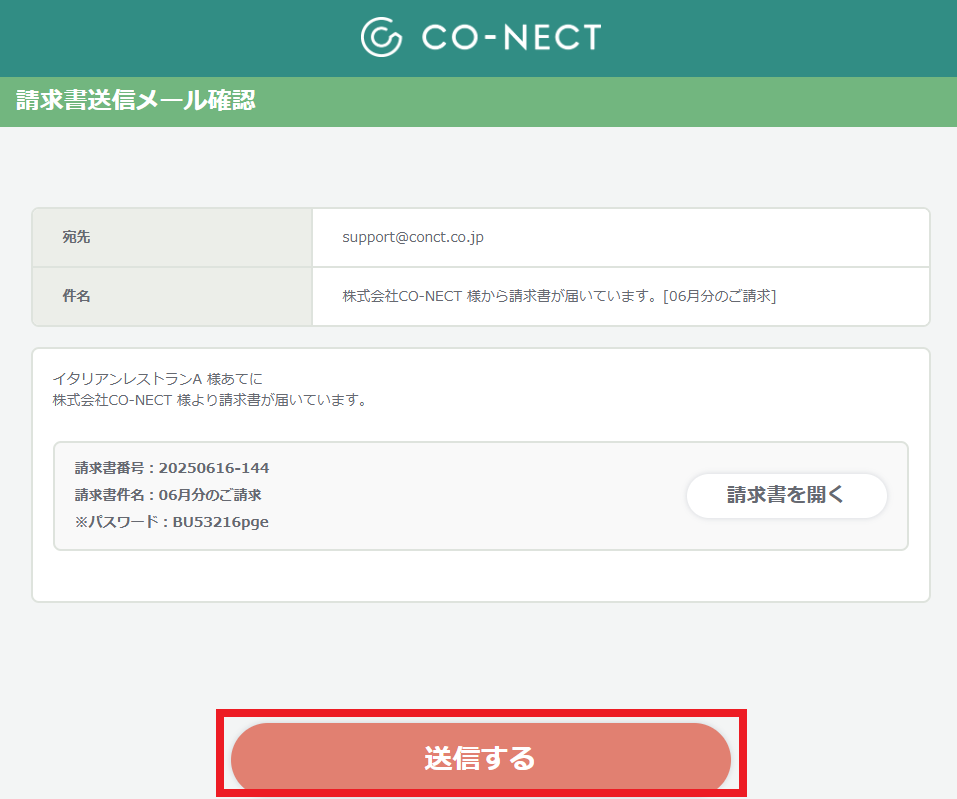Select the line イタリアンレストランA 様あてに
This screenshot has height=799, width=957.
[x=157, y=379]
